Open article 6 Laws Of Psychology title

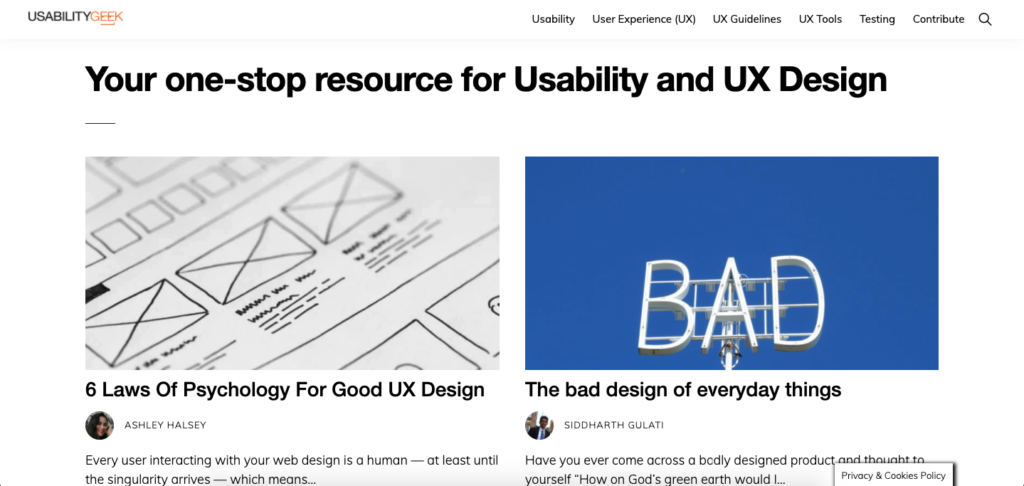285,390
